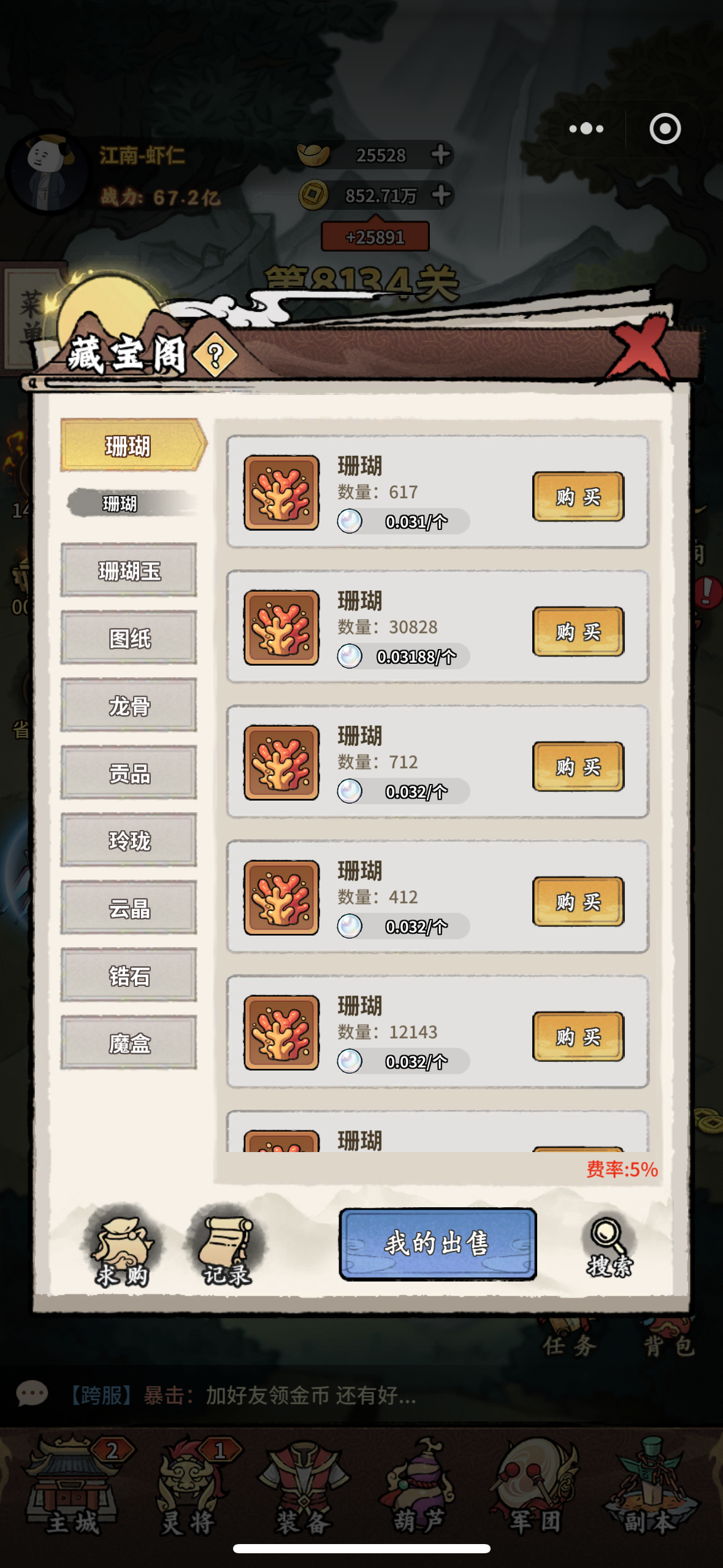Open the mini program three-dot menu
This screenshot has width=723, height=1568.
pos(586,129)
